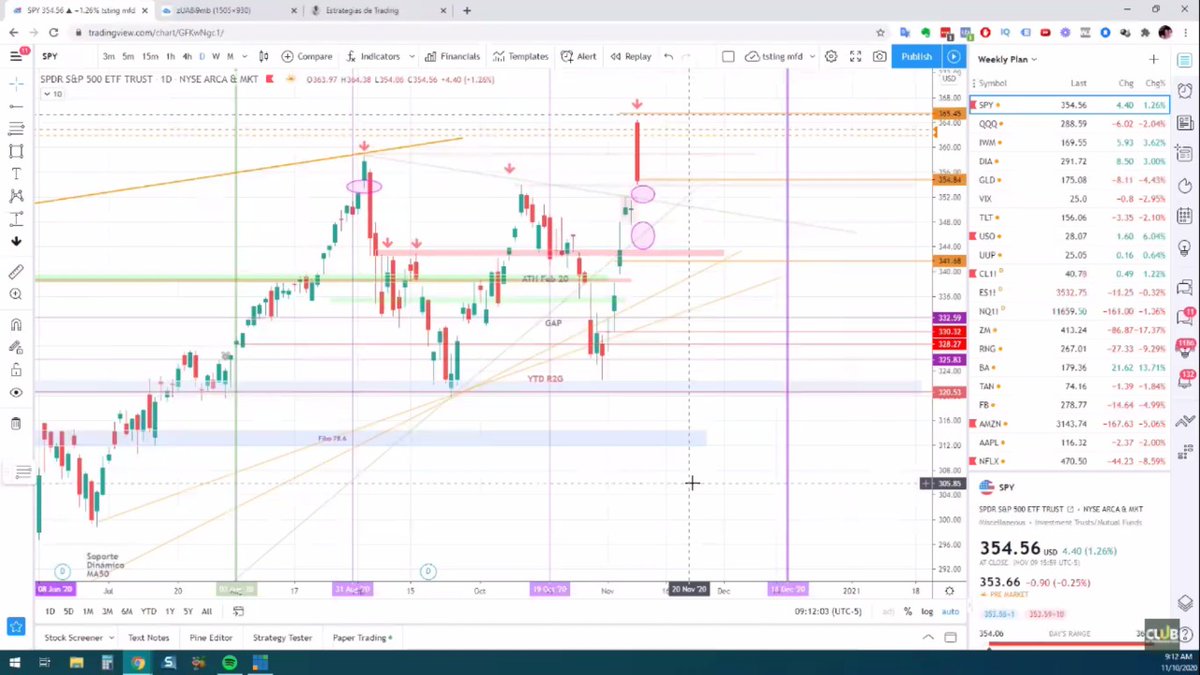Image resolution: width=1200 pixels, height=675 pixels.
Task: Take a chart snapshot with camera
Action: 879,57
